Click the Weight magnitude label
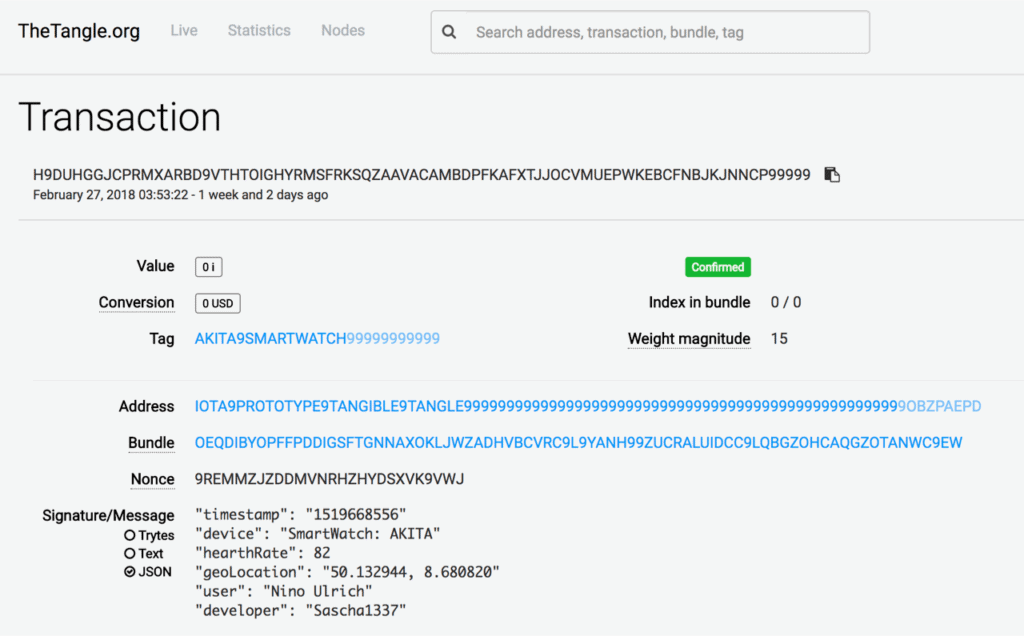This screenshot has height=636, width=1024. click(x=689, y=339)
